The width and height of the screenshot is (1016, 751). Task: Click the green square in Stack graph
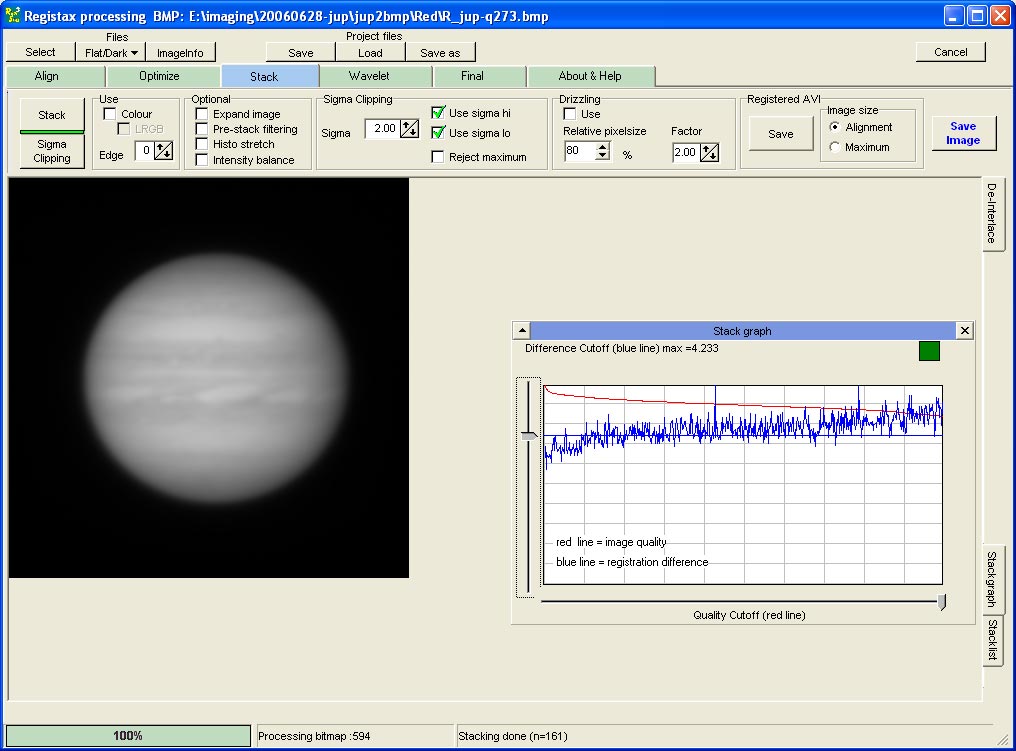point(929,351)
